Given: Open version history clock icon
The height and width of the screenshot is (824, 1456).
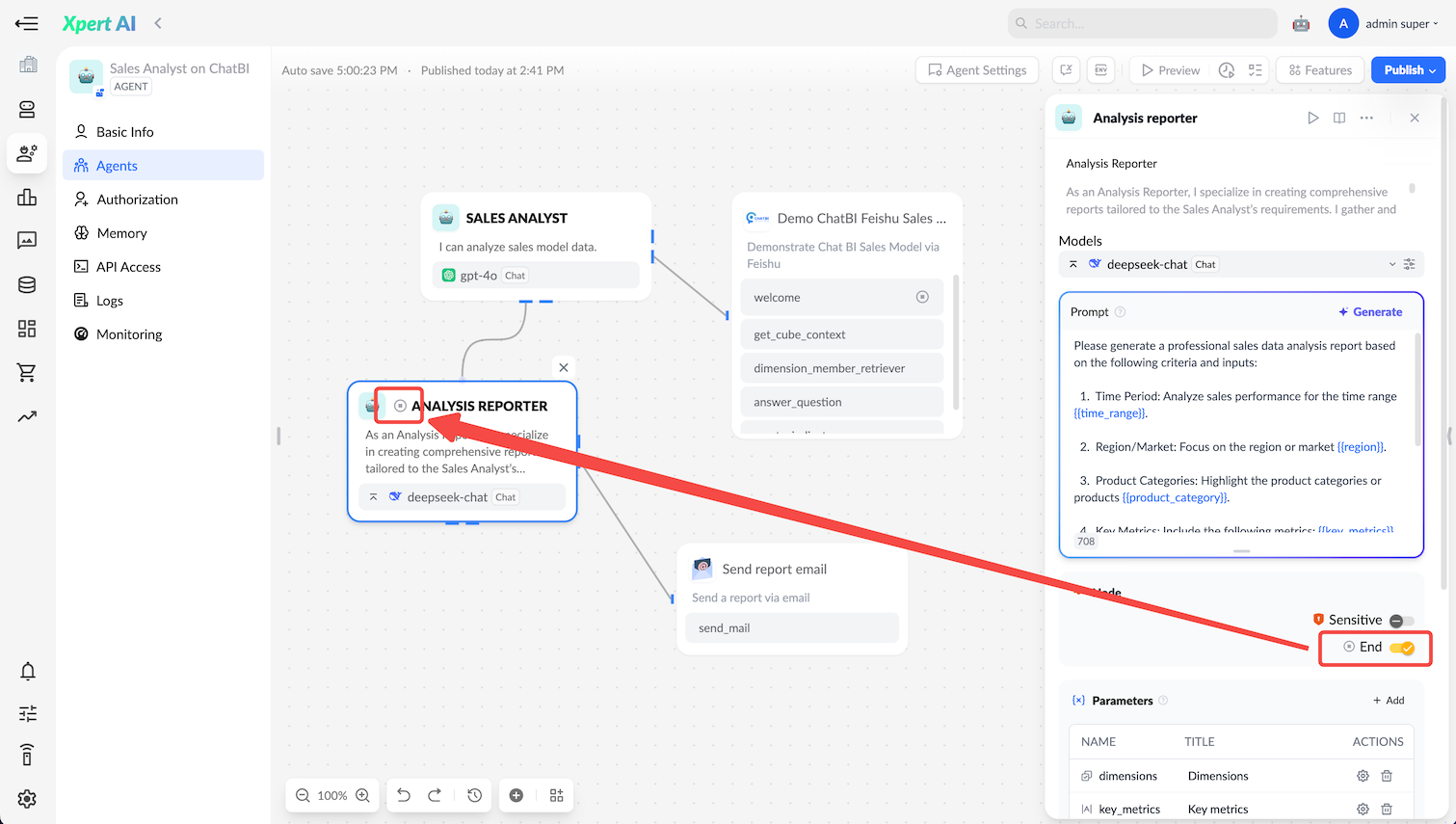Looking at the screenshot, I should (x=475, y=795).
